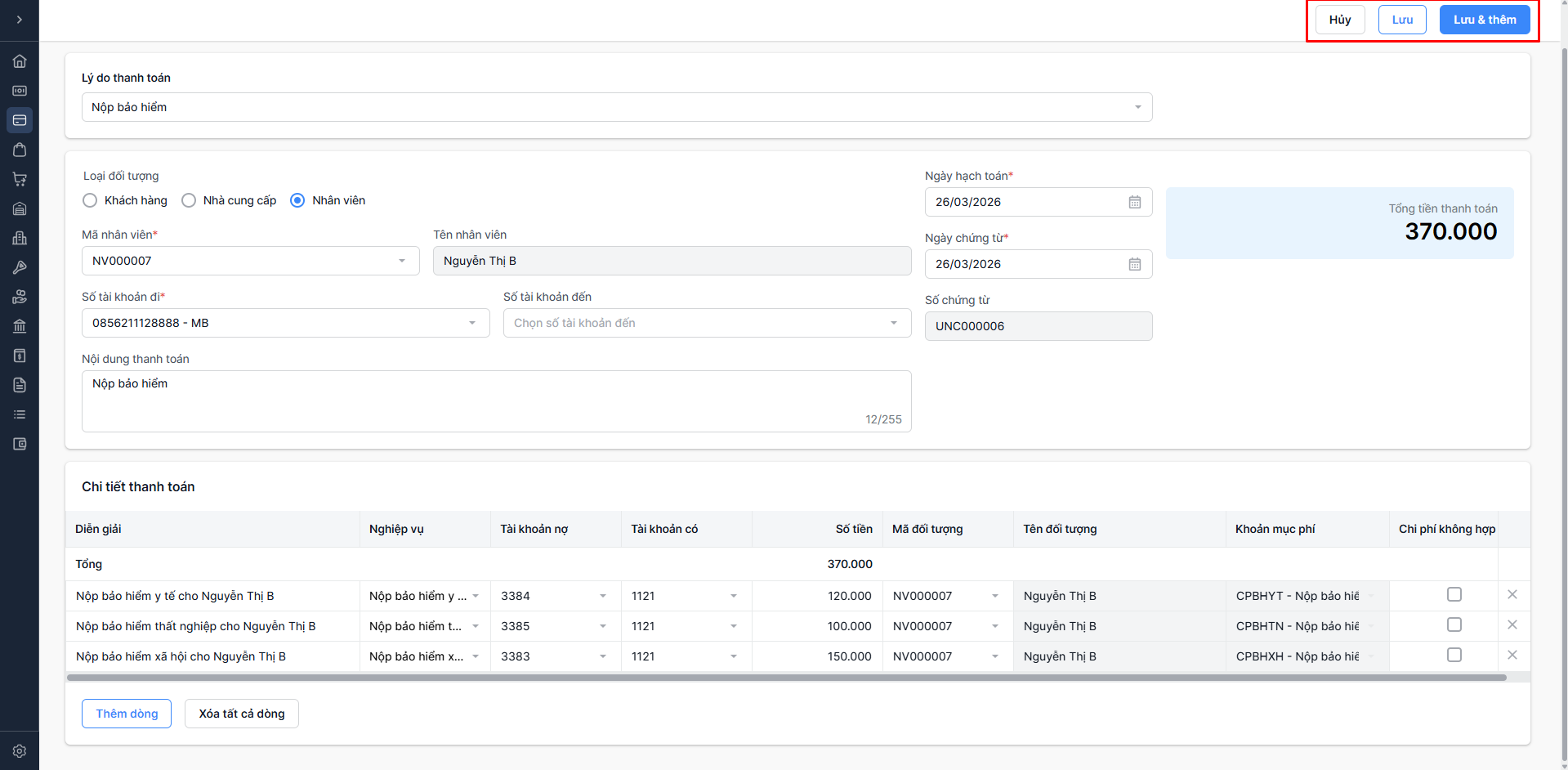The image size is (1568, 770).
Task: Open calendar for Ngày hạch toán
Action: coord(1134,202)
